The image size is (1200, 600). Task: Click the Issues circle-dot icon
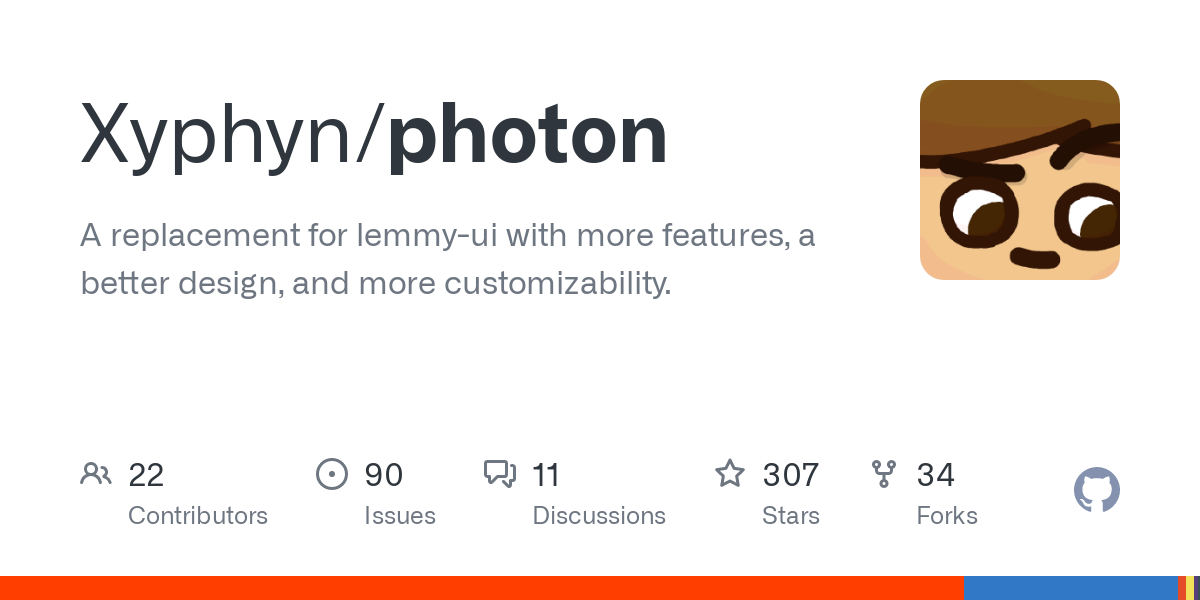click(332, 473)
